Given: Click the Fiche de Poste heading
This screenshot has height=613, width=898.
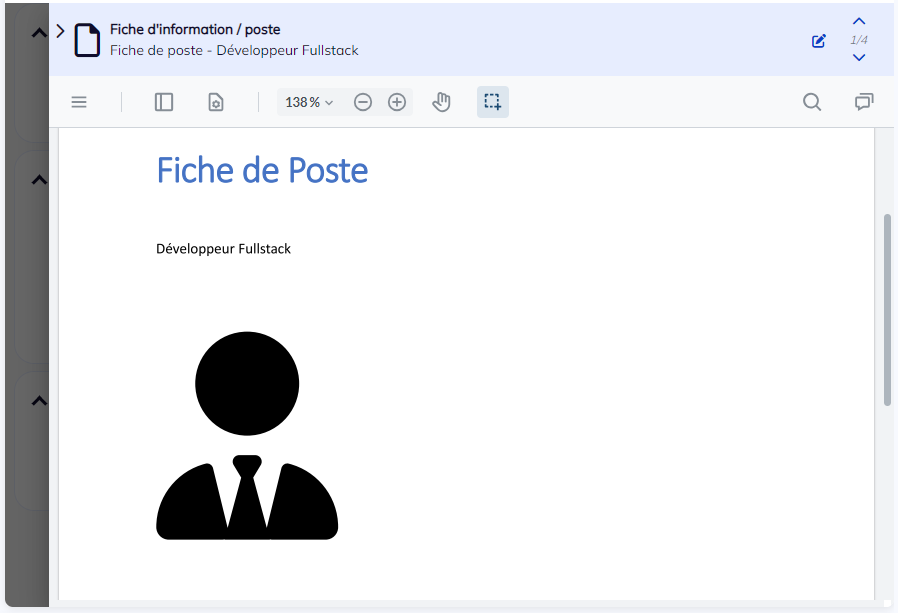Looking at the screenshot, I should (x=262, y=171).
